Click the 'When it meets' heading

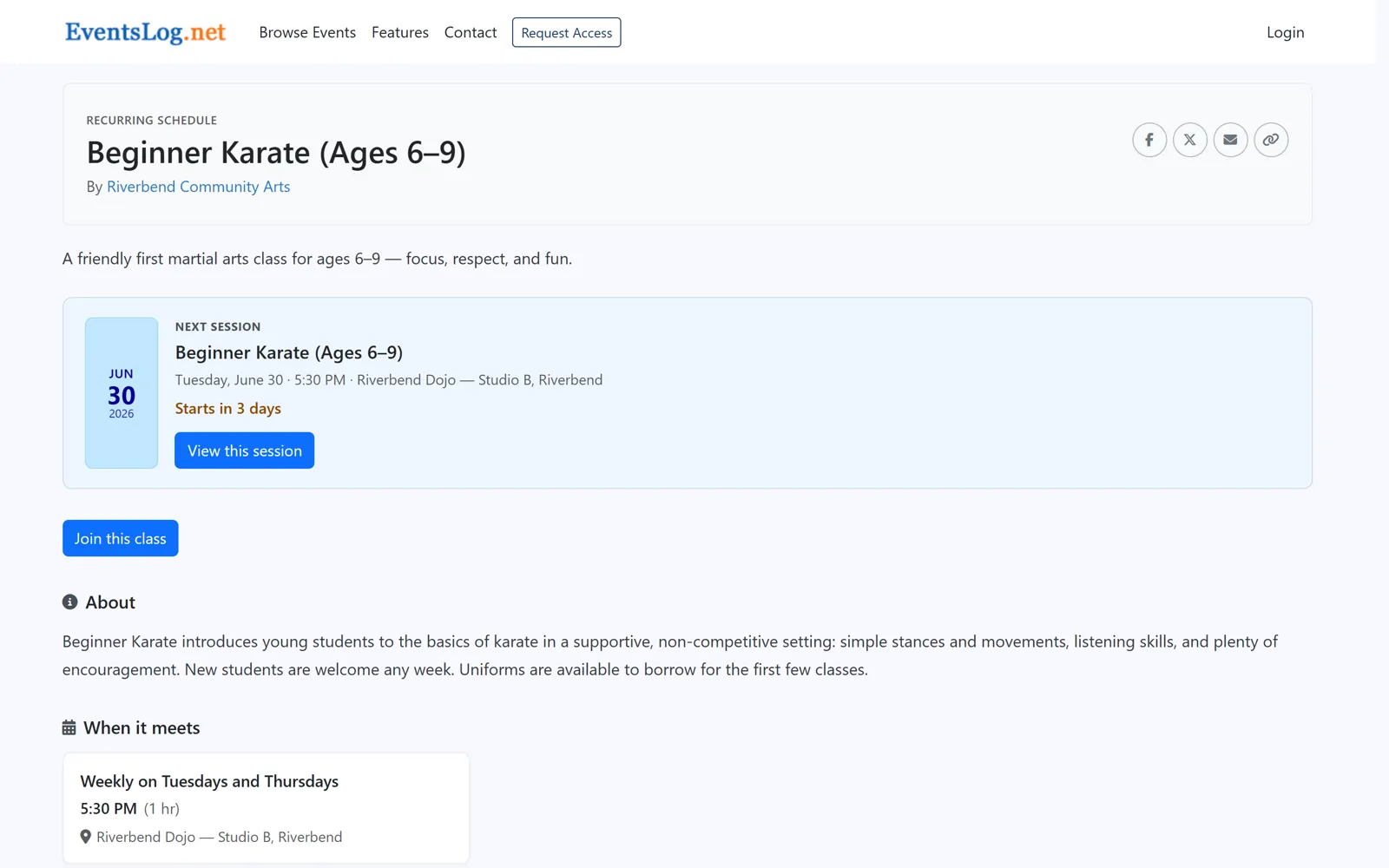tap(142, 727)
